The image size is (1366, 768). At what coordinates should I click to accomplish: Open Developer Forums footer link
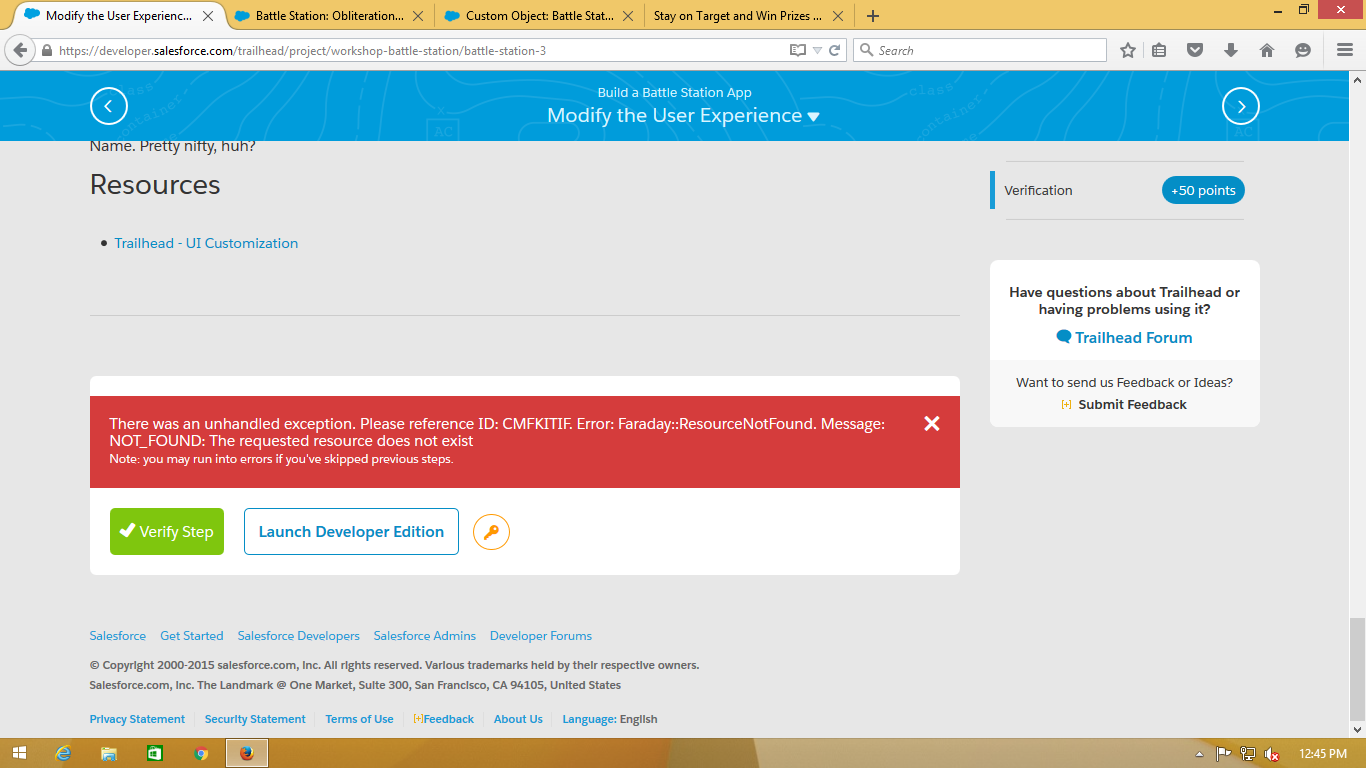pos(541,636)
